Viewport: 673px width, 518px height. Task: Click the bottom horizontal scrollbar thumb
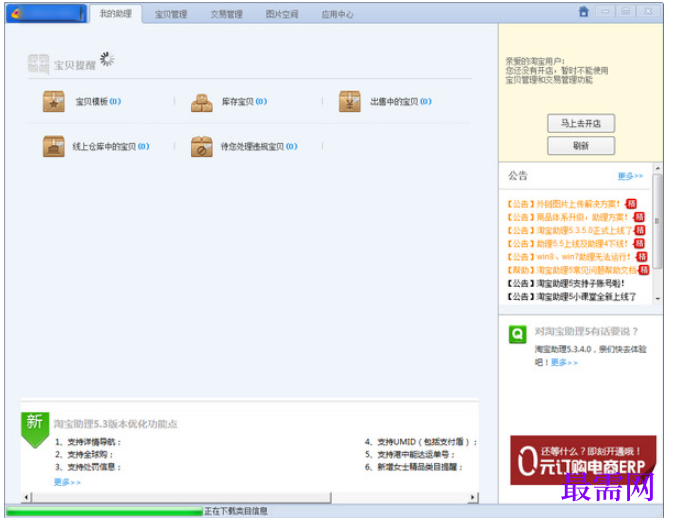[x=182, y=497]
